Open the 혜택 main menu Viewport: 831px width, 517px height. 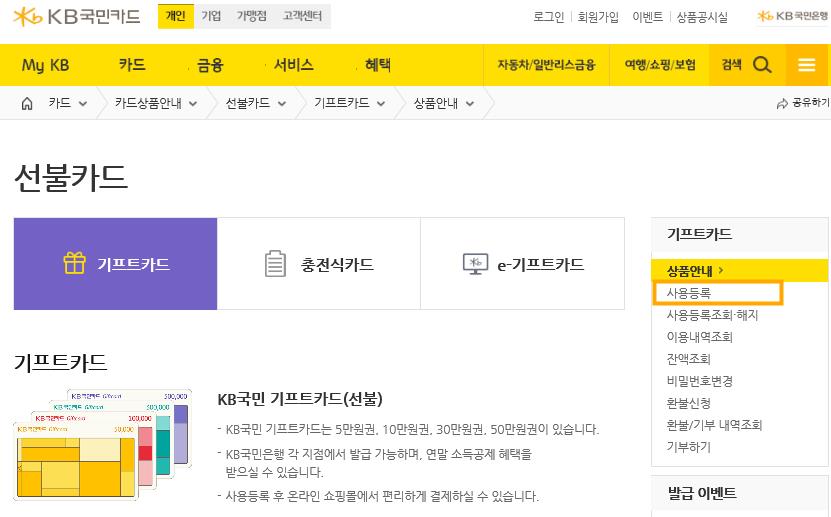378,65
